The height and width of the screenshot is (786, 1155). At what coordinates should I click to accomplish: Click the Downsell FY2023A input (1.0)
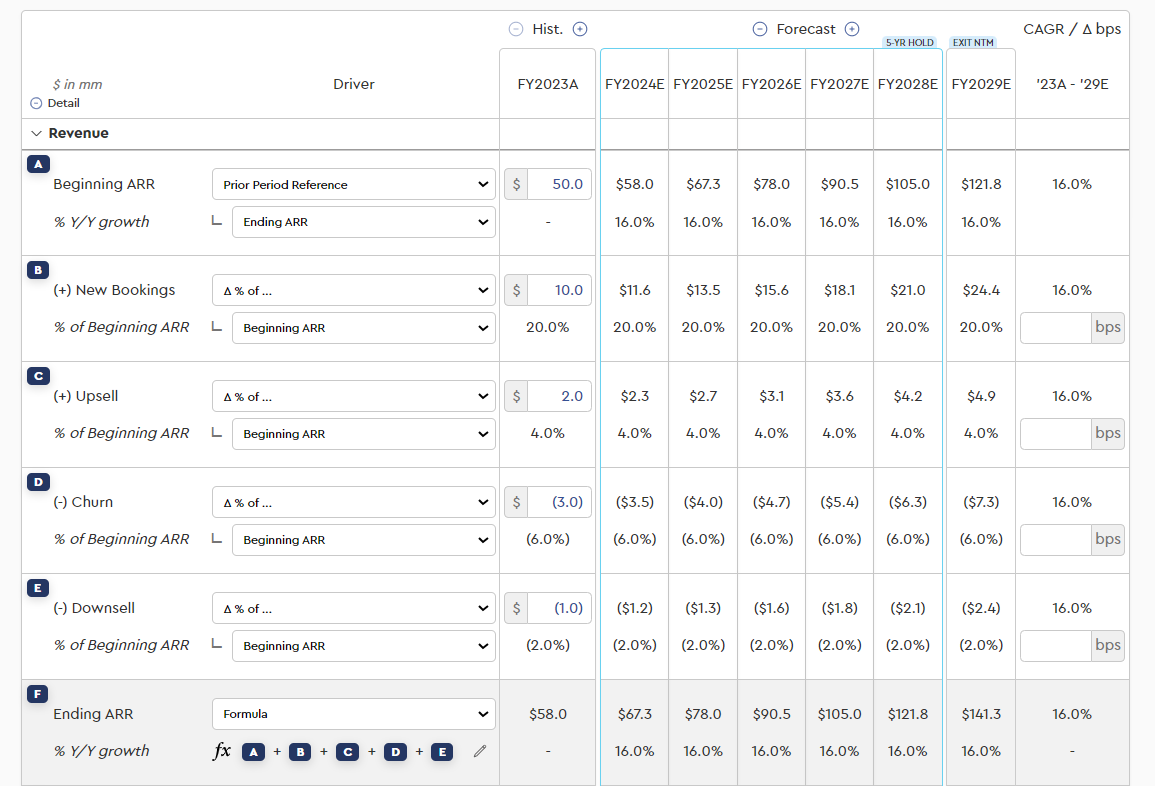point(559,608)
